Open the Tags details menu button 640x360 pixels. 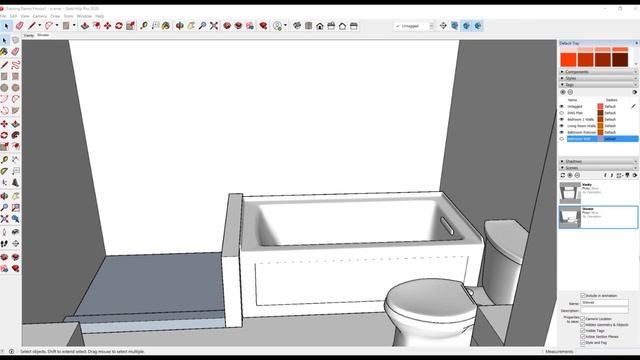pos(635,92)
